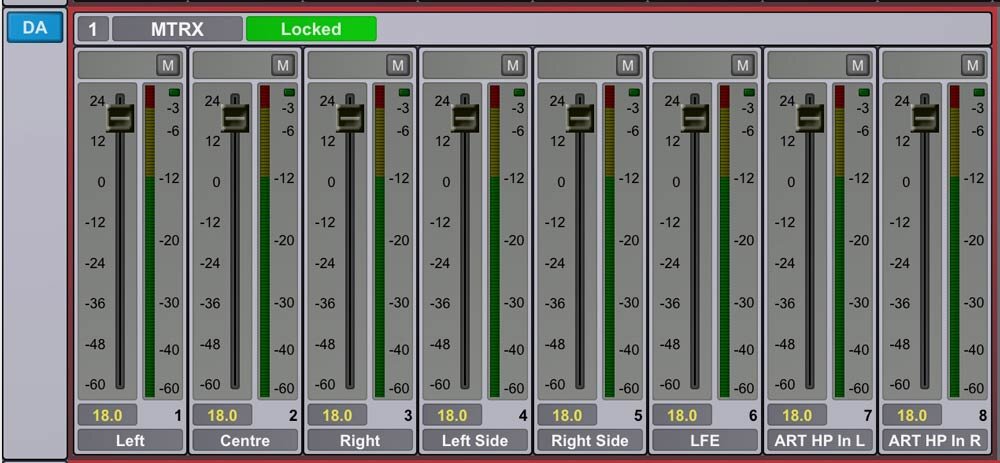Toggle mute on the LFE channel
Image resolution: width=1000 pixels, height=463 pixels.
pos(743,65)
